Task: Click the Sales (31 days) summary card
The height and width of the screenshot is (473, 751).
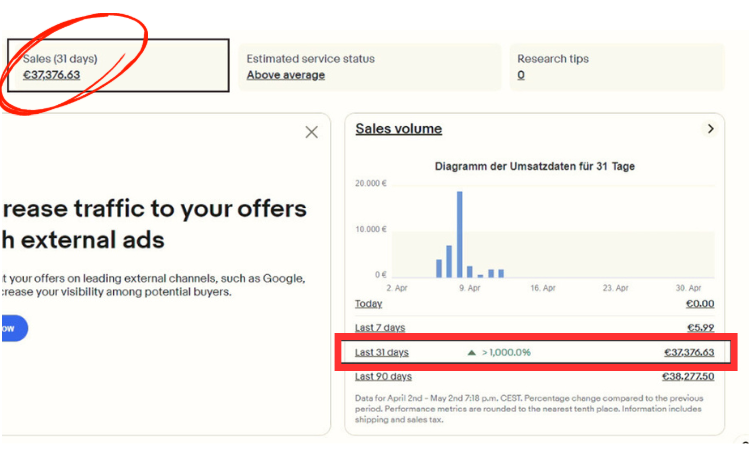Action: [x=118, y=66]
